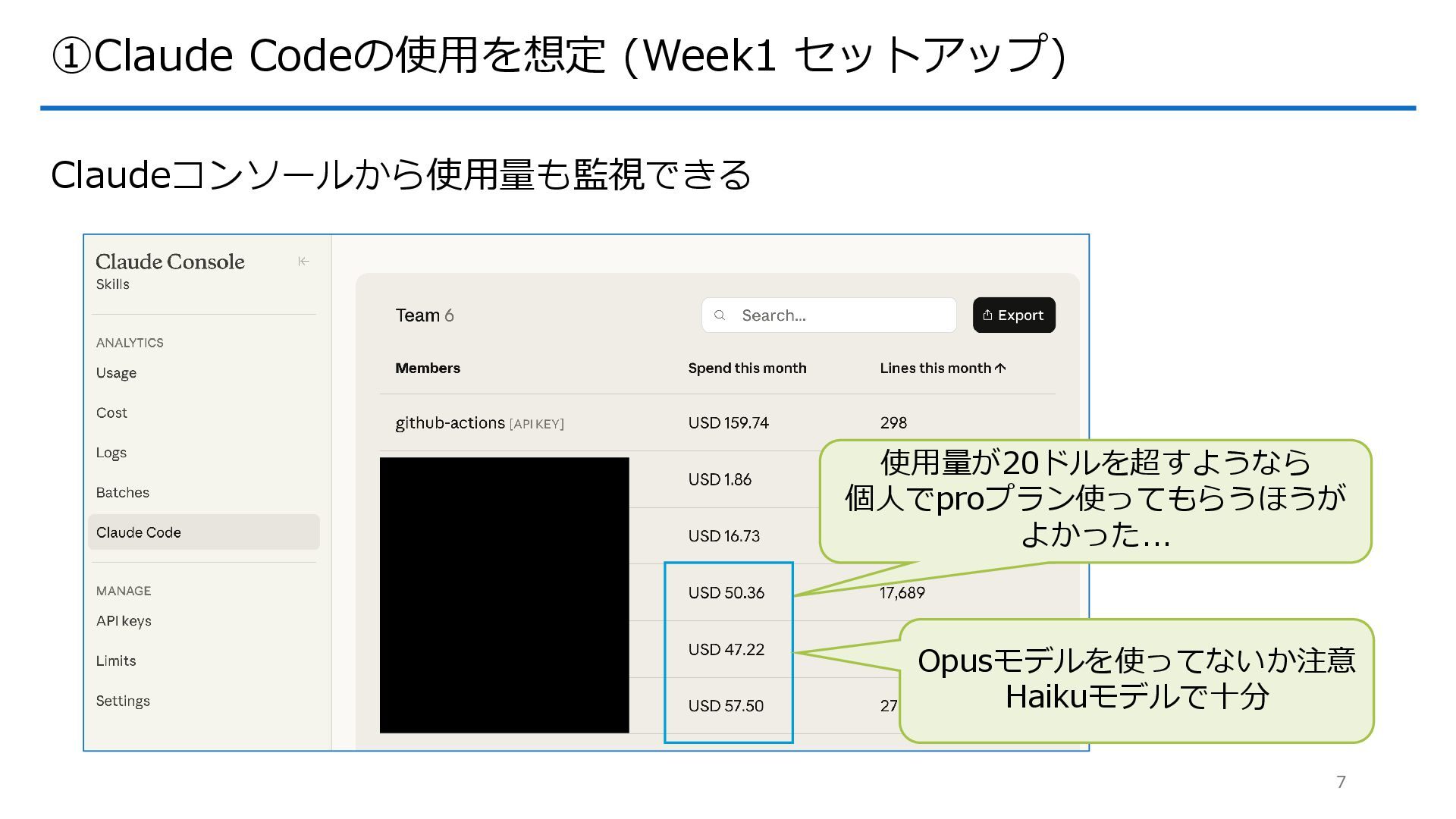Sort by Members column header

[428, 369]
